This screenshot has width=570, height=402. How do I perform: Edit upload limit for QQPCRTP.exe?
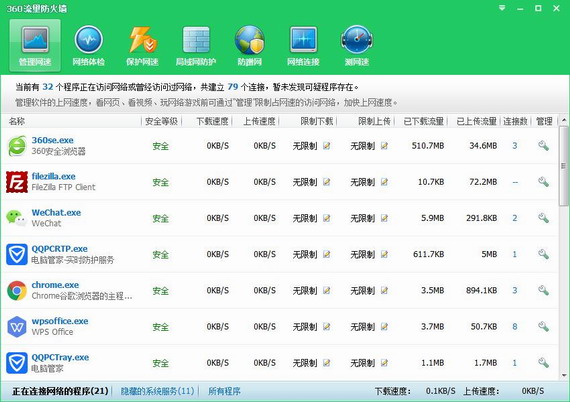click(384, 254)
